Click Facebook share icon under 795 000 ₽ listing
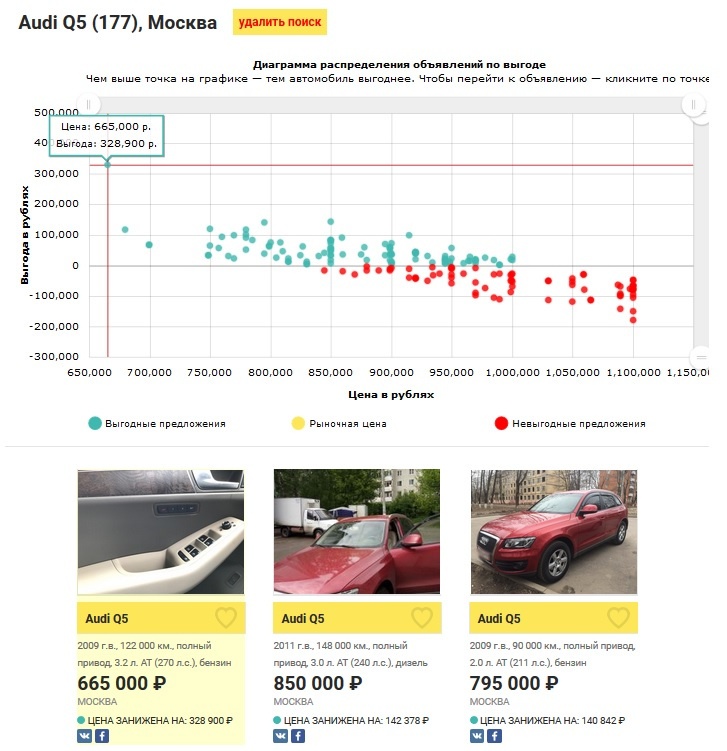 [x=494, y=736]
